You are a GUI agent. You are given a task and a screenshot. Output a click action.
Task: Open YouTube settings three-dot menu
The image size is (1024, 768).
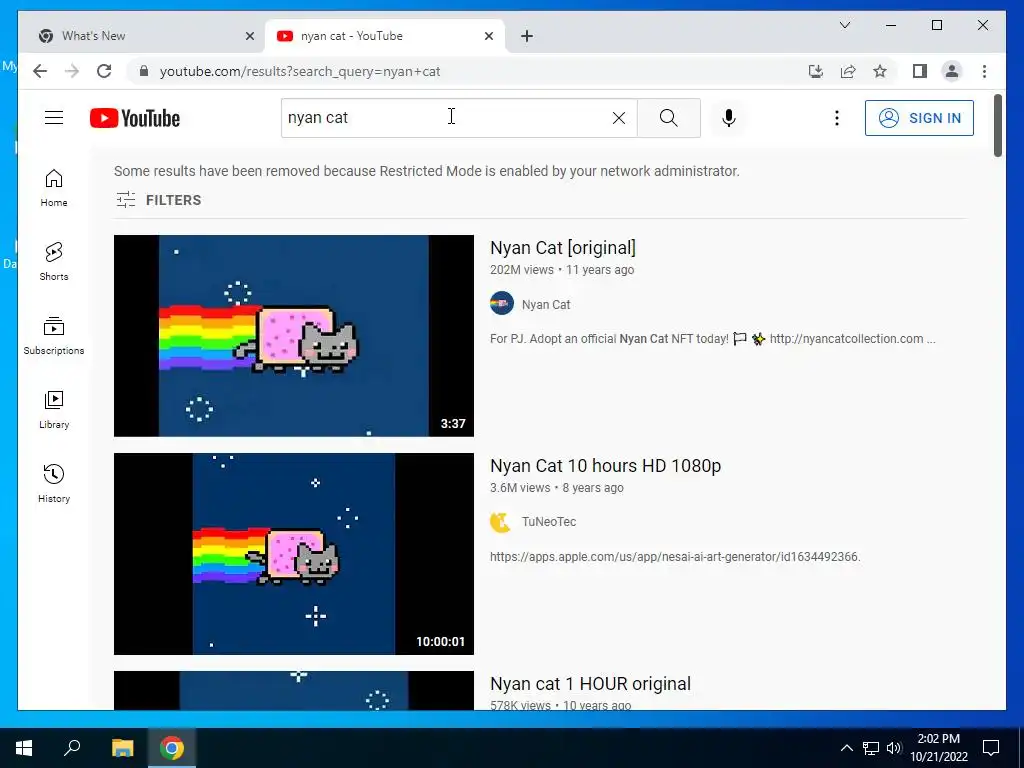tap(837, 118)
